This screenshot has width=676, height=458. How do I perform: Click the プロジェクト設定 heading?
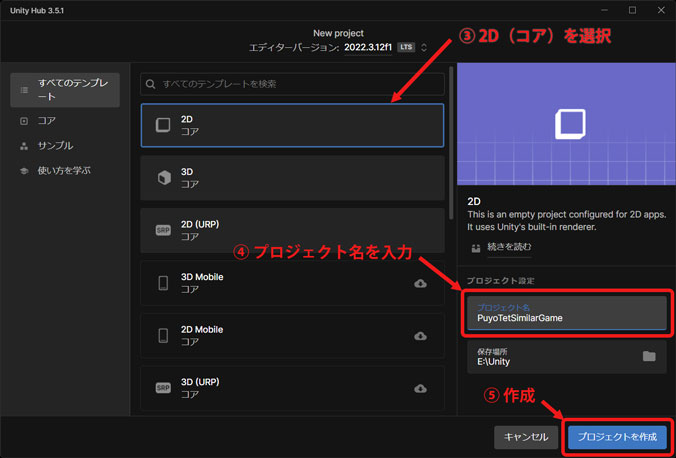click(501, 281)
